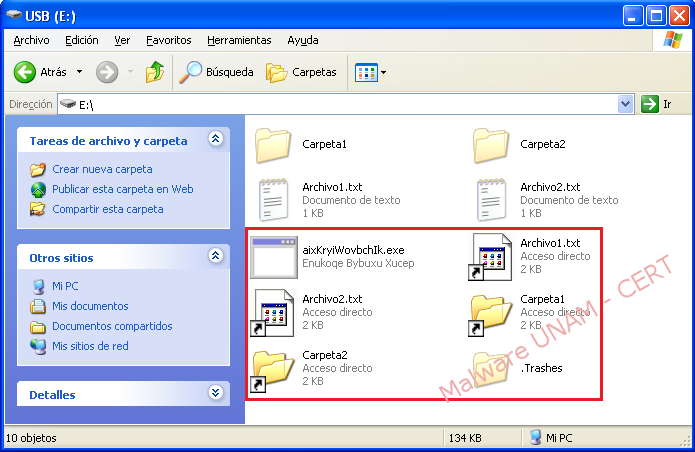Screen dimensions: 695x452
Task: Open Mi PC from Otros sitios
Action: click(65, 286)
